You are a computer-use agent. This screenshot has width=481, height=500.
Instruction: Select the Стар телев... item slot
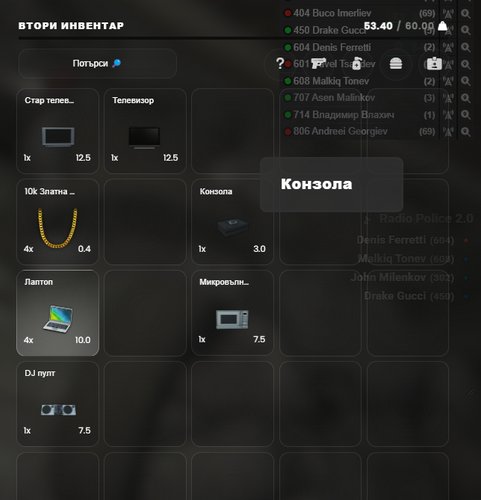(x=58, y=131)
